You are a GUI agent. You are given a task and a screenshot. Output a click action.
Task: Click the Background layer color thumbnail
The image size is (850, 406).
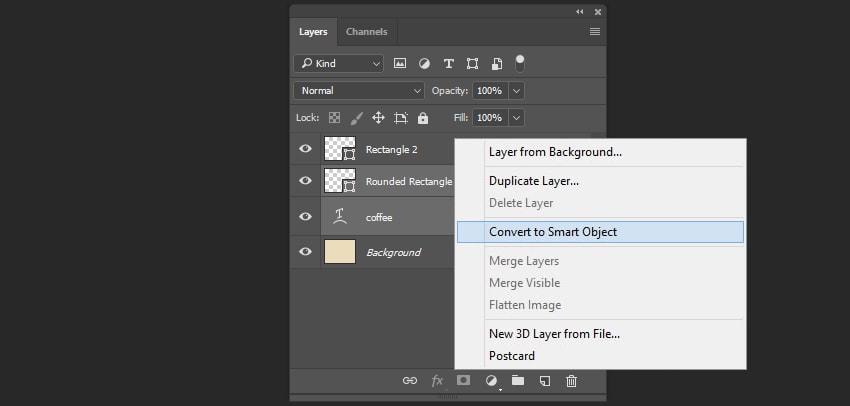pos(340,252)
